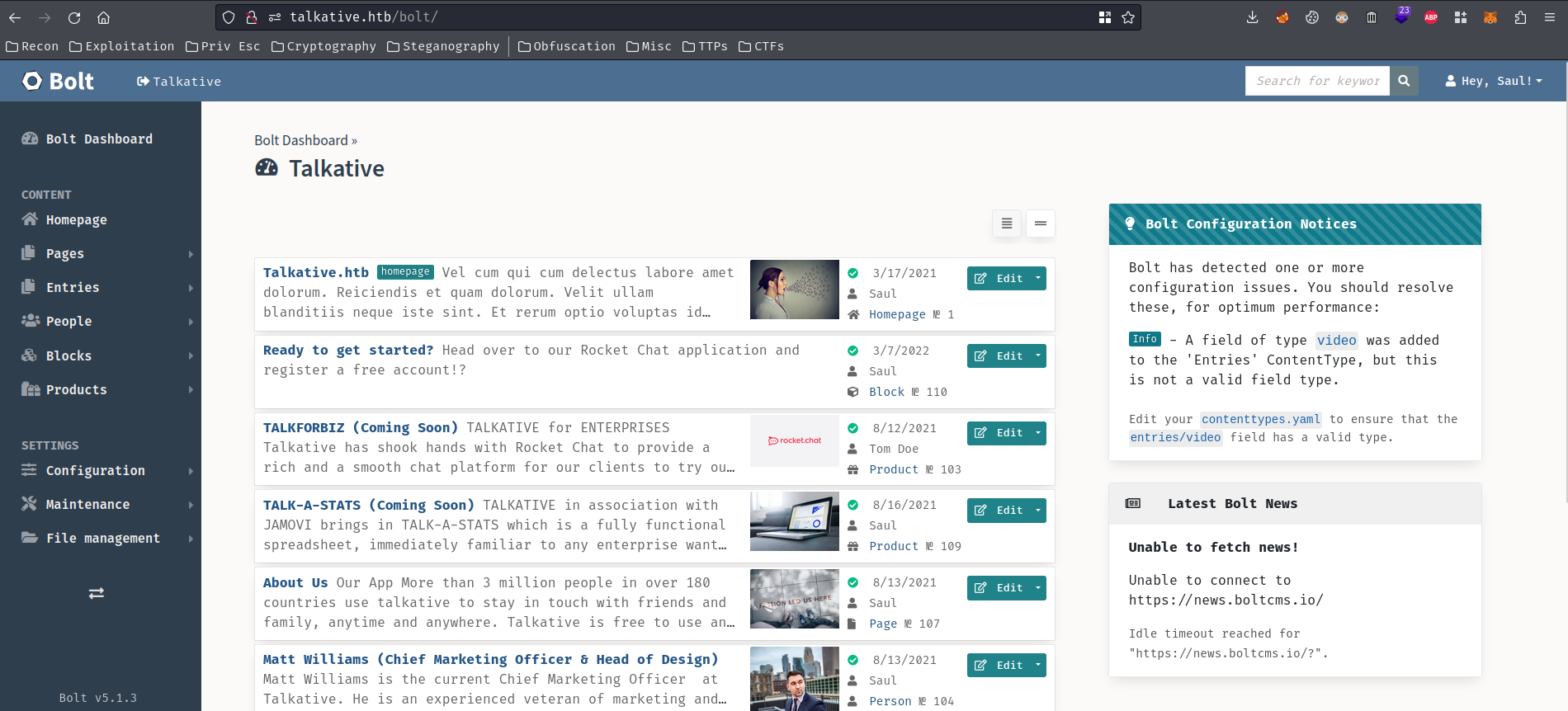Click the 'homepage' badge next to Talkative.htb
The height and width of the screenshot is (711, 1568).
pos(405,271)
